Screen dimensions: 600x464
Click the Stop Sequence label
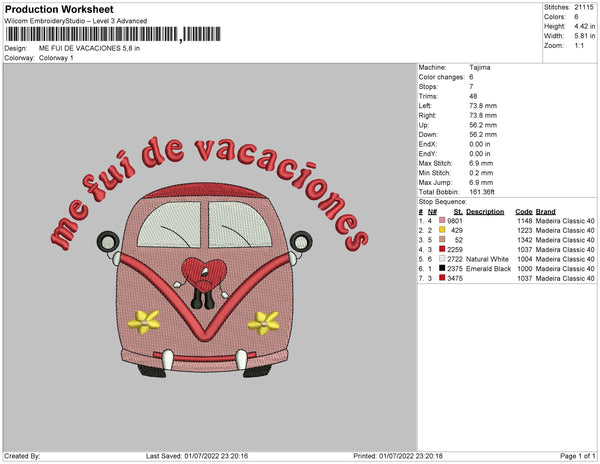tap(443, 201)
